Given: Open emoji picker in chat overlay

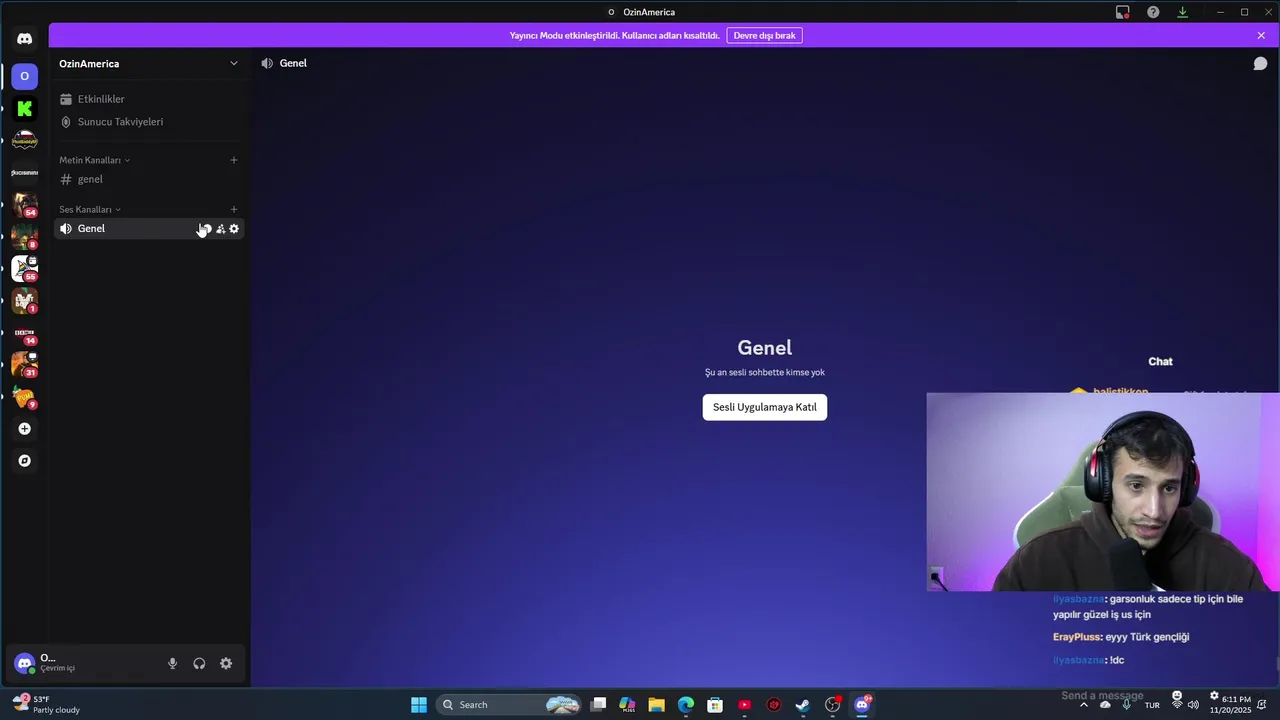Looking at the screenshot, I should (1177, 696).
